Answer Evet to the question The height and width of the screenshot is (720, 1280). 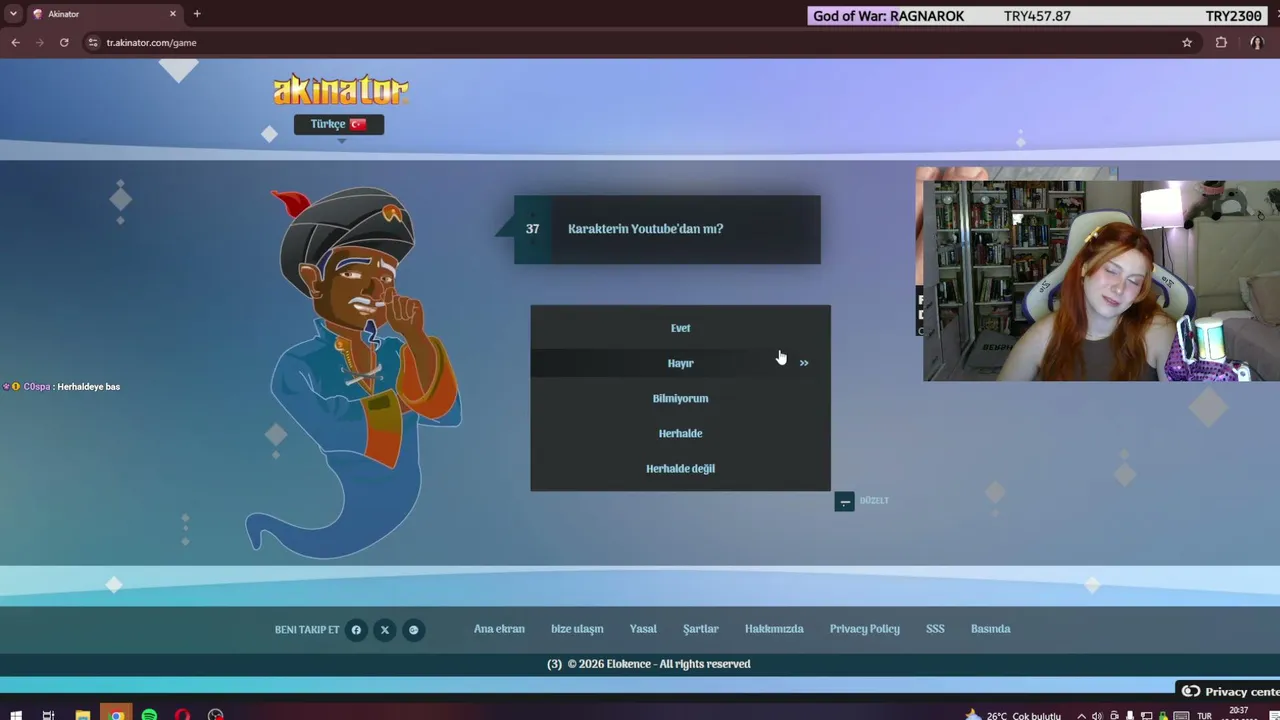pyautogui.click(x=680, y=328)
